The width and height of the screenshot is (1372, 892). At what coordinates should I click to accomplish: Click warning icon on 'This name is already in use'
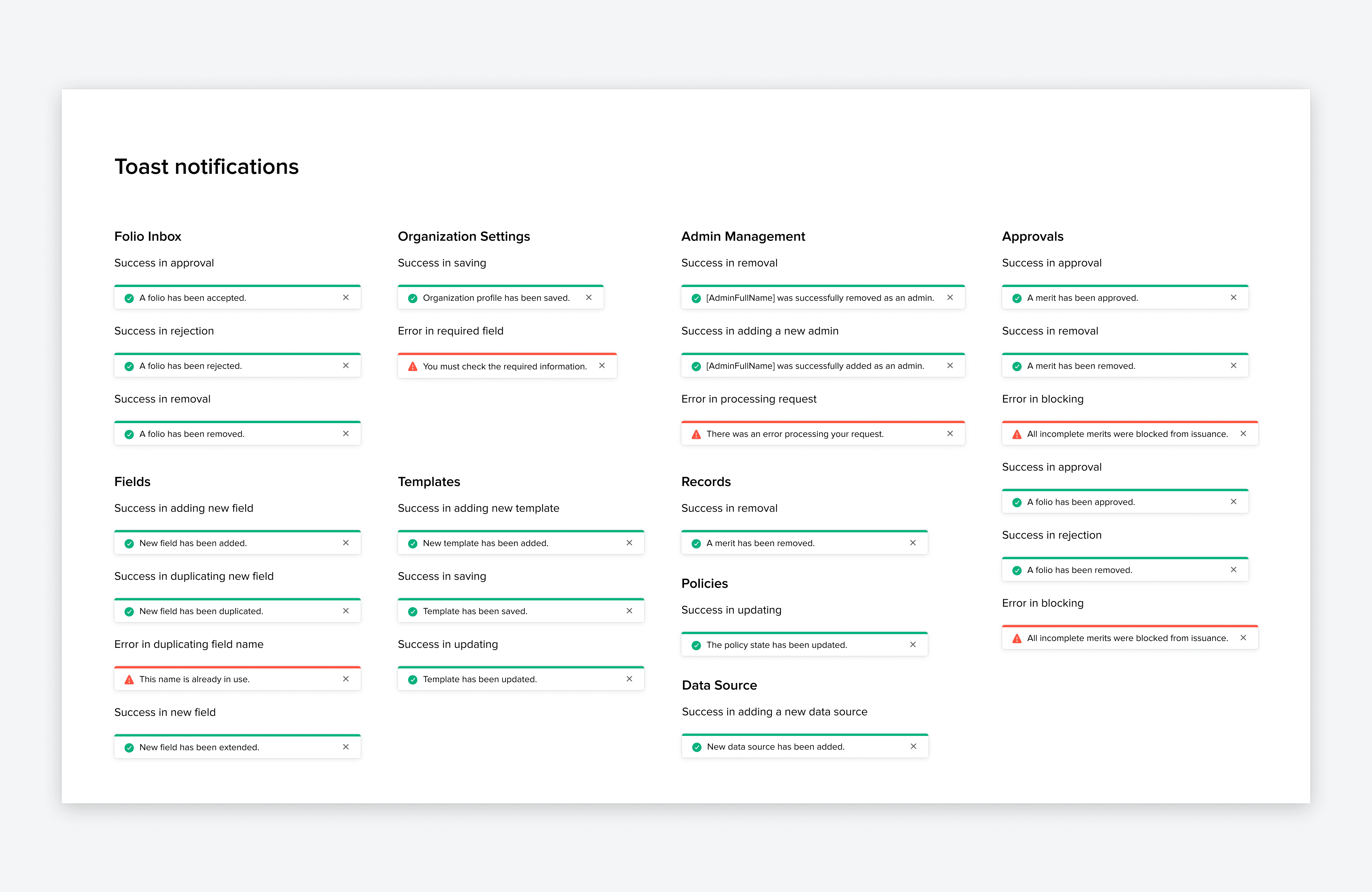point(129,679)
